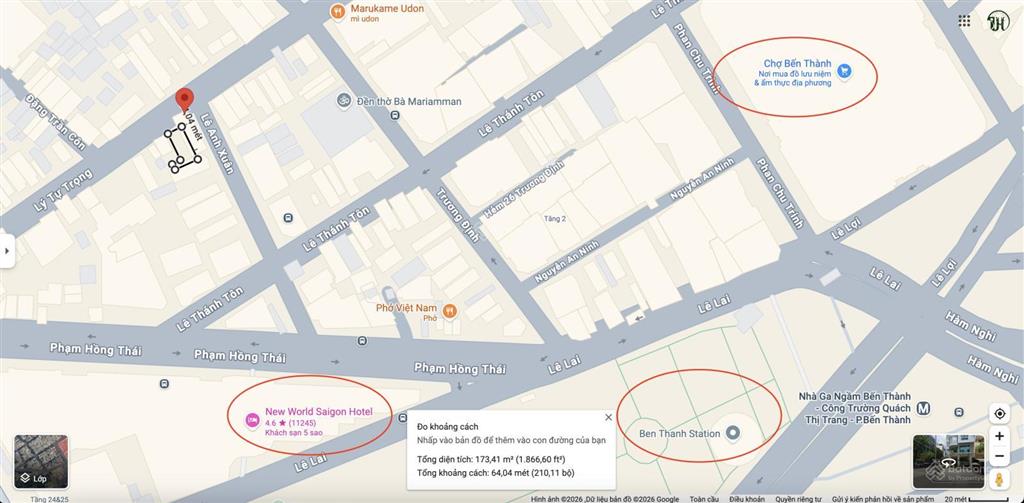Click the Tầng 2 floor label
This screenshot has width=1024, height=503.
[x=555, y=219]
